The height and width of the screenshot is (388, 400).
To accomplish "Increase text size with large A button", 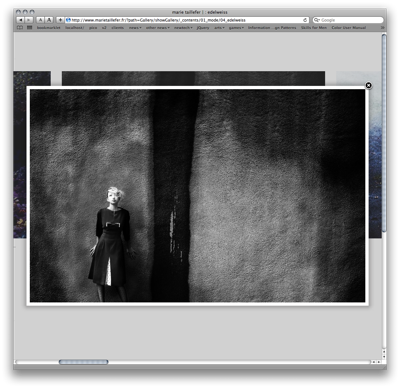I will [x=49, y=20].
